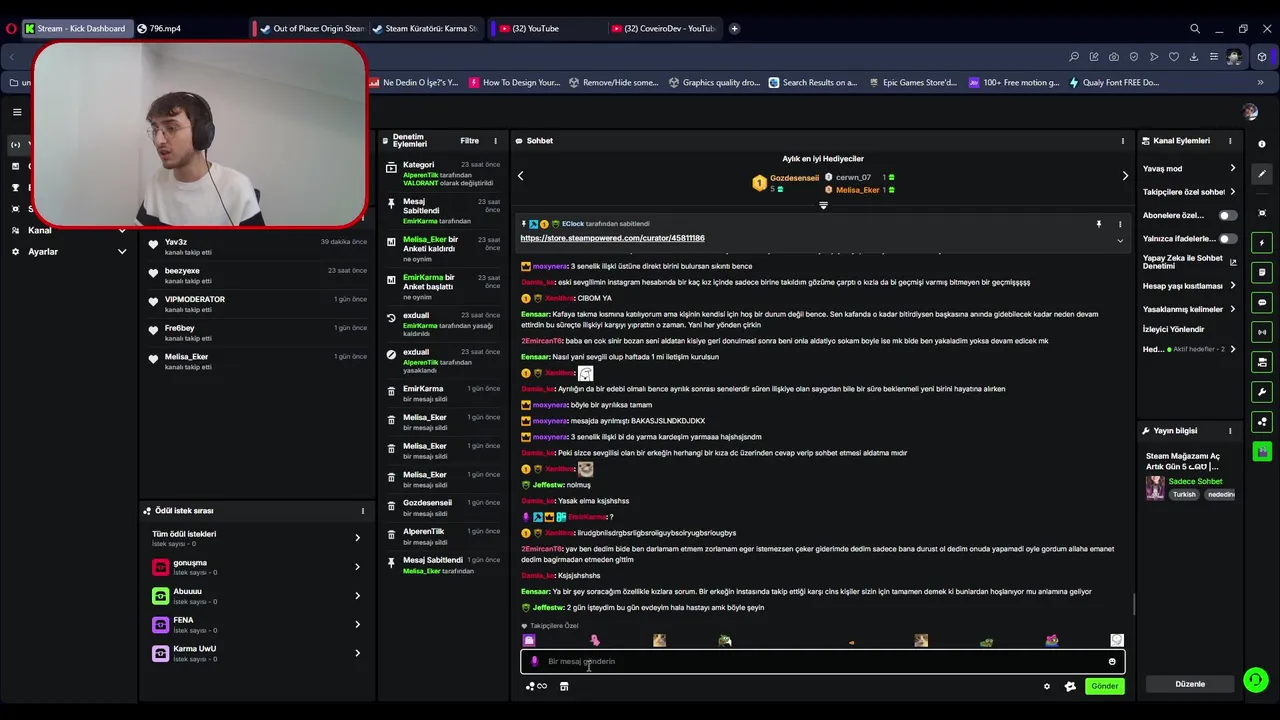This screenshot has height=720, width=1280.
Task: Open the Epic Games Store bookmark
Action: (x=913, y=83)
